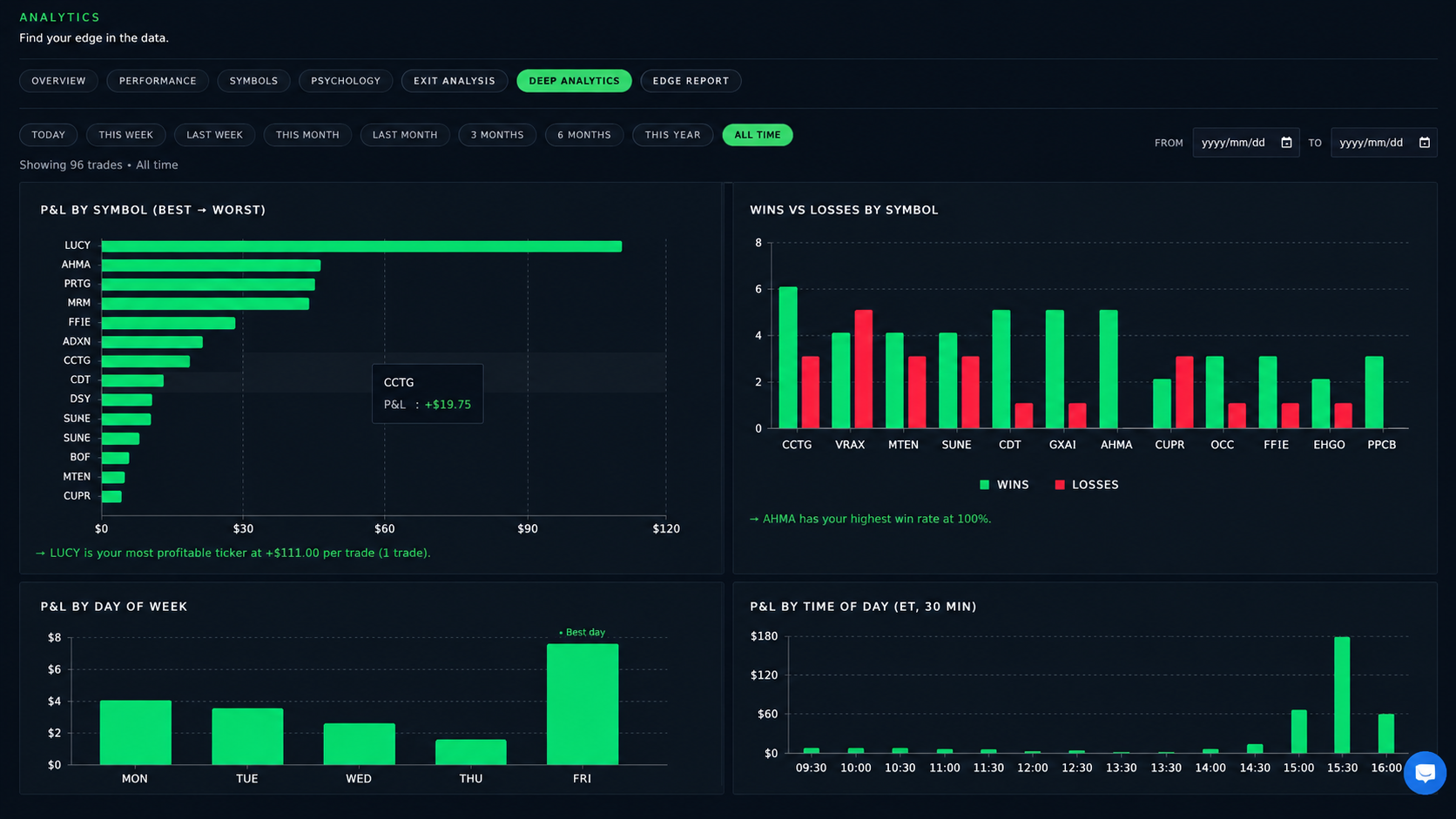Click the 'WINS VS LOSSES BY SYMBOL' heading
The image size is (1456, 819).
844,210
